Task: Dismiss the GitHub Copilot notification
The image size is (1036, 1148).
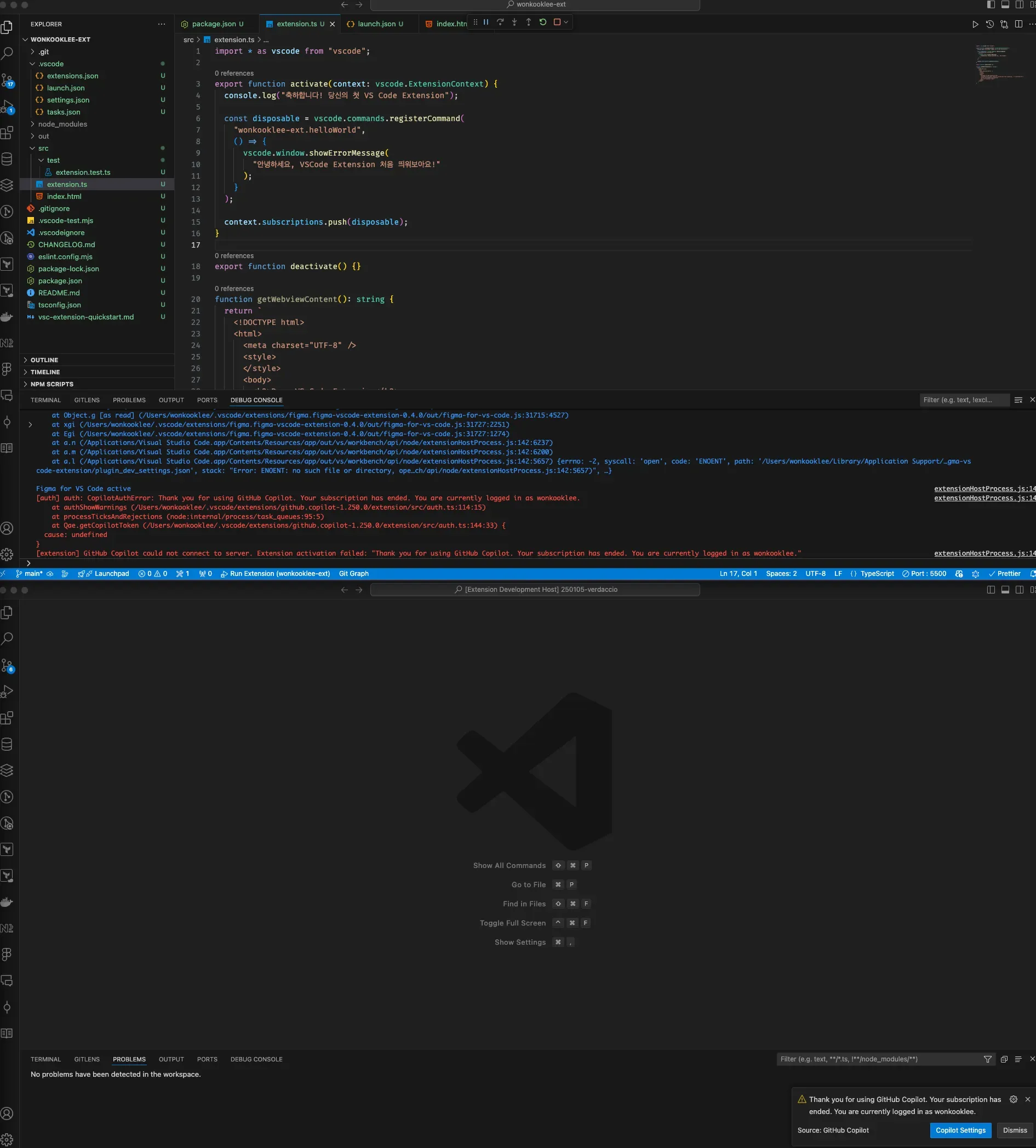Action: click(1015, 1130)
